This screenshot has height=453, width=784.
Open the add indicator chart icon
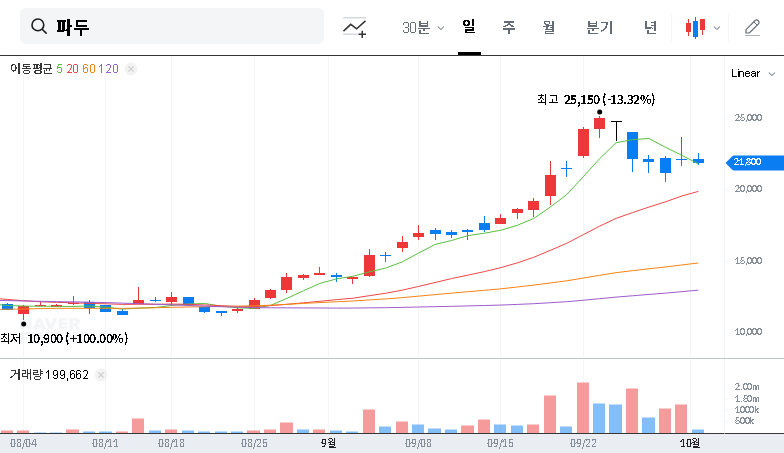(354, 27)
